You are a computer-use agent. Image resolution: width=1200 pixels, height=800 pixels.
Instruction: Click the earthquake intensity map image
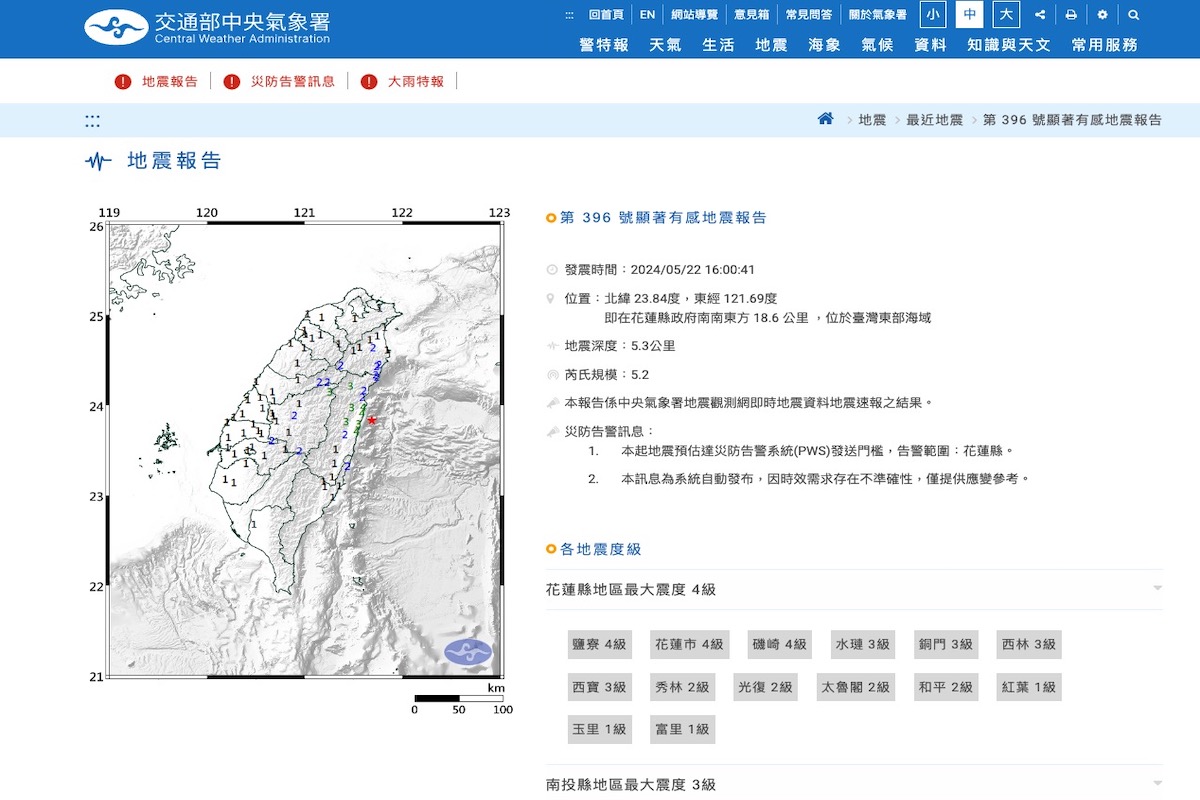point(305,450)
